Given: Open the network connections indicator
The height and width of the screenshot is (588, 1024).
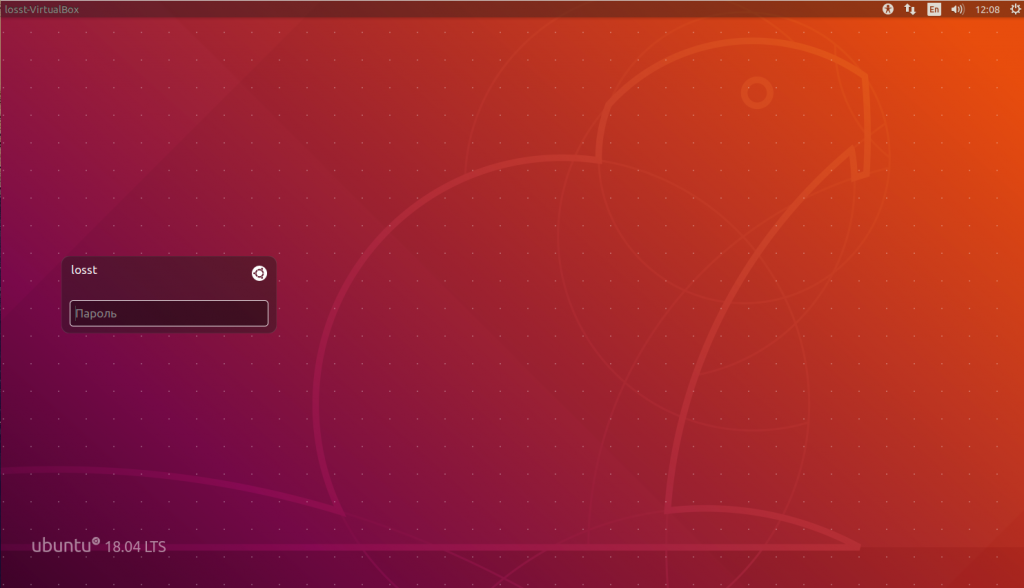Looking at the screenshot, I should 910,9.
